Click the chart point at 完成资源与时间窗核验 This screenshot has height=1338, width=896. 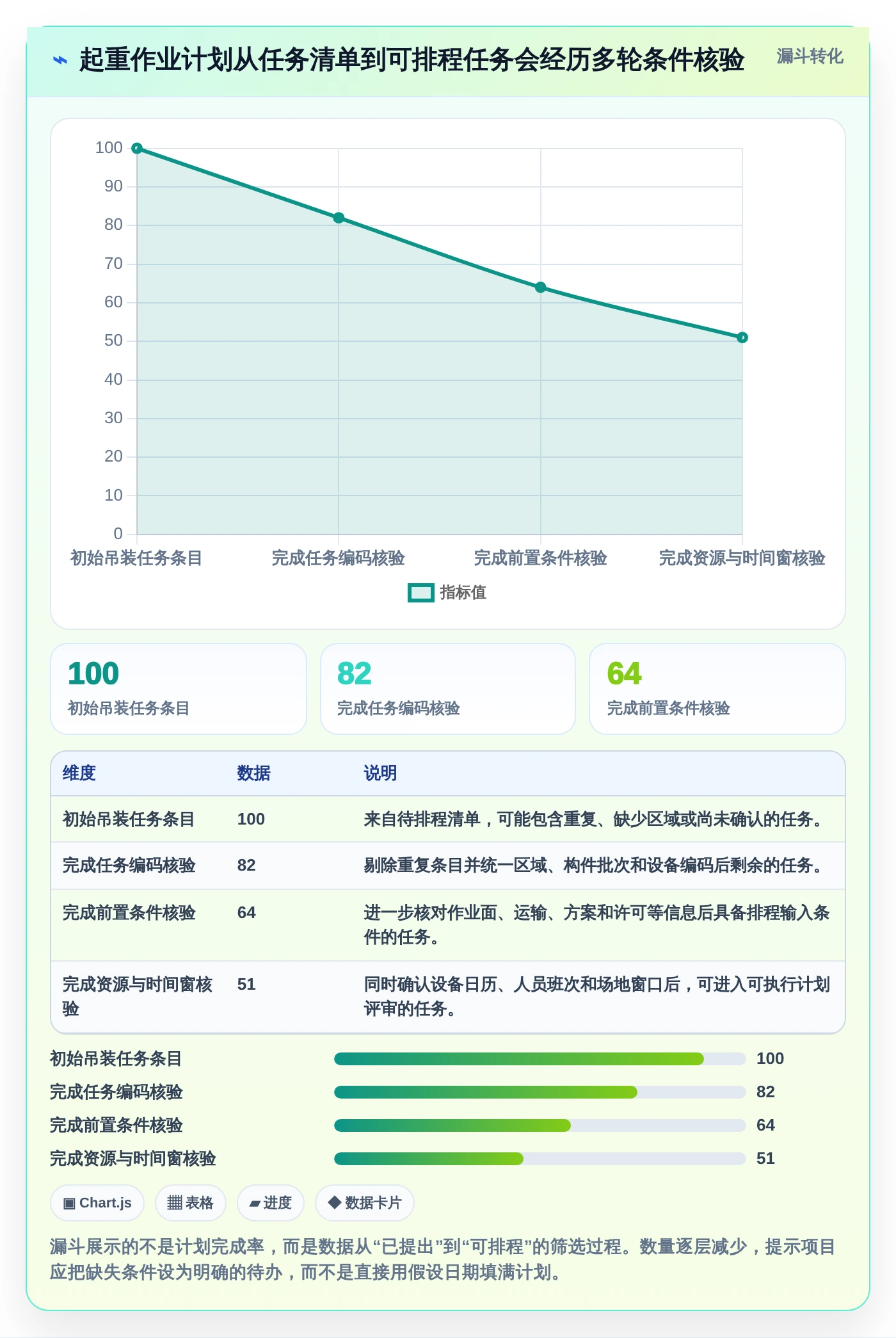(742, 337)
